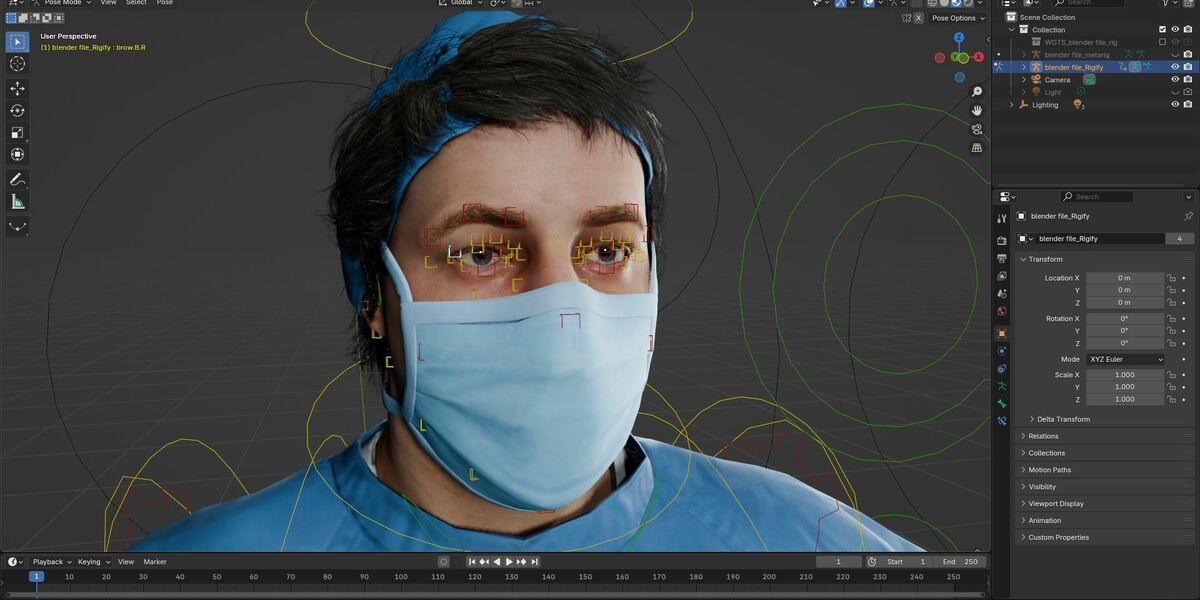
Task: Expand the Lighting collection
Action: [x=1011, y=105]
